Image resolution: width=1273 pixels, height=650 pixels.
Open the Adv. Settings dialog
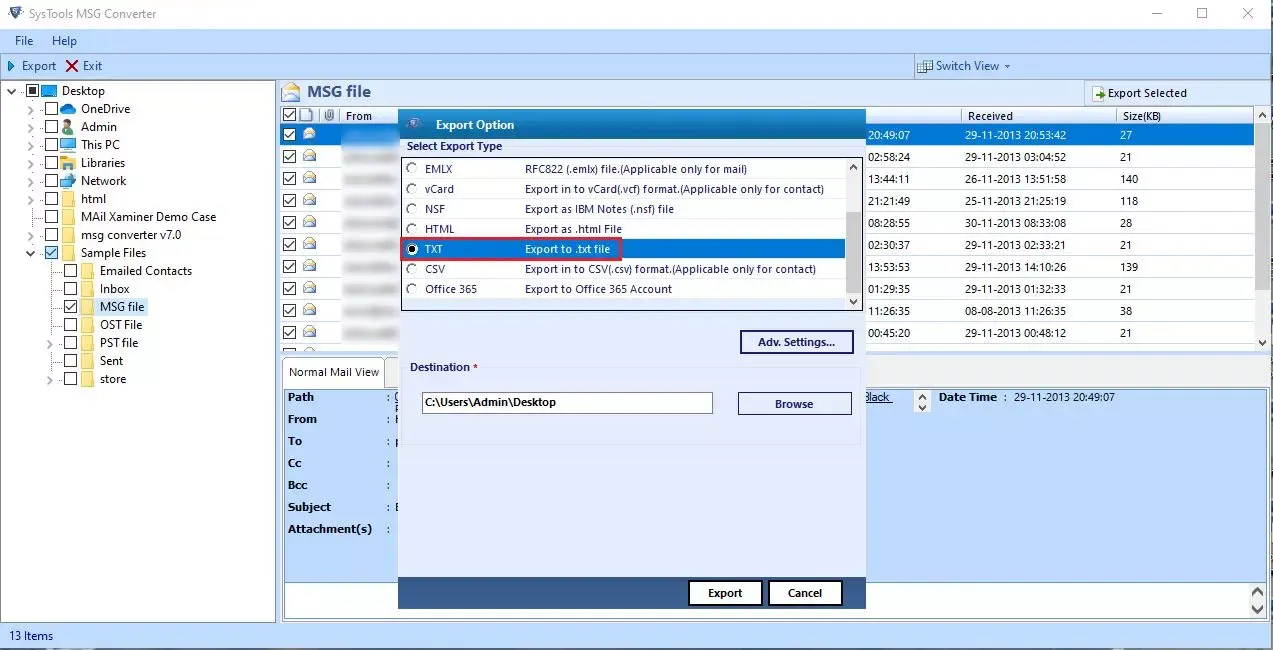(796, 342)
